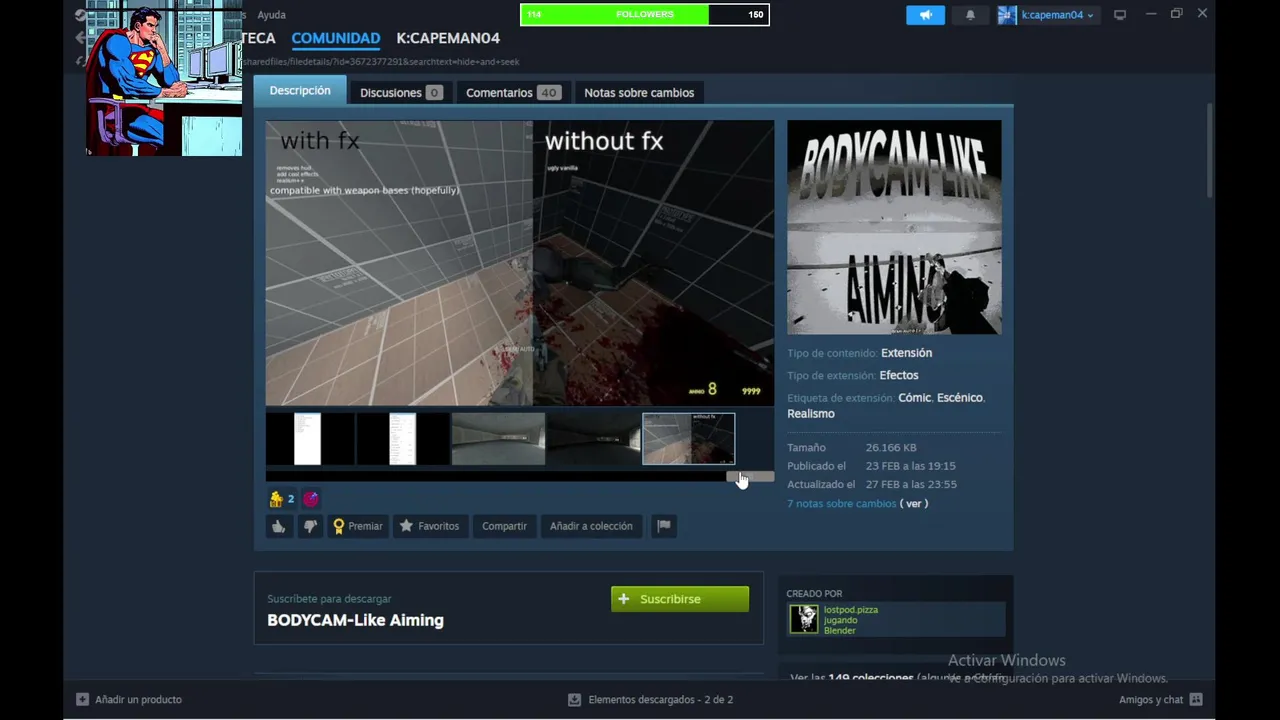The image size is (1280, 720).
Task: Open the Compartir share option
Action: (504, 526)
